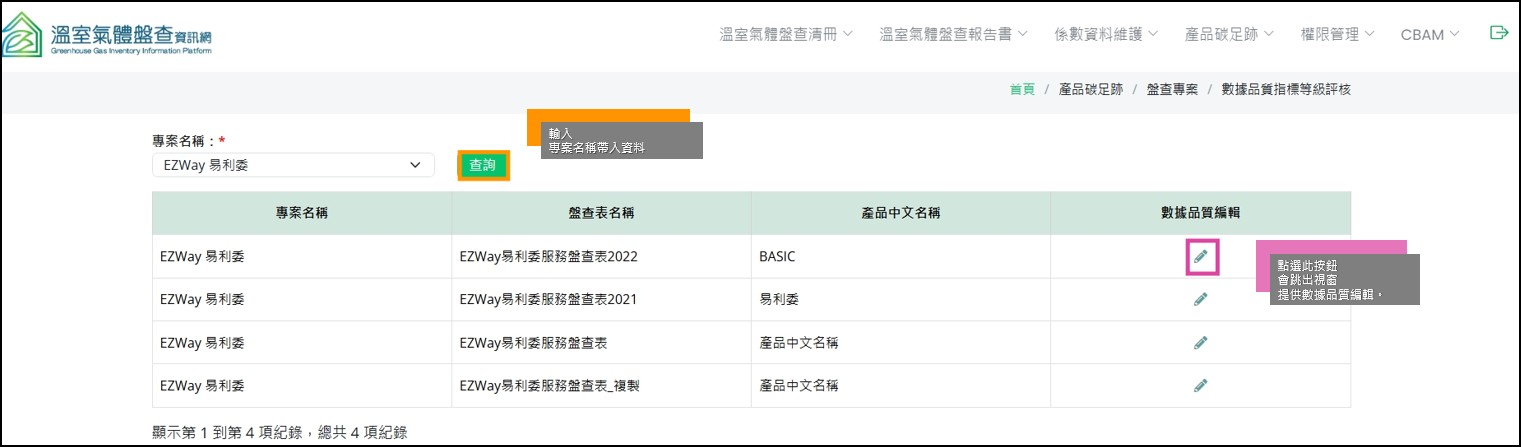Open the 產品碳足跡 navigation menu

tap(1228, 34)
